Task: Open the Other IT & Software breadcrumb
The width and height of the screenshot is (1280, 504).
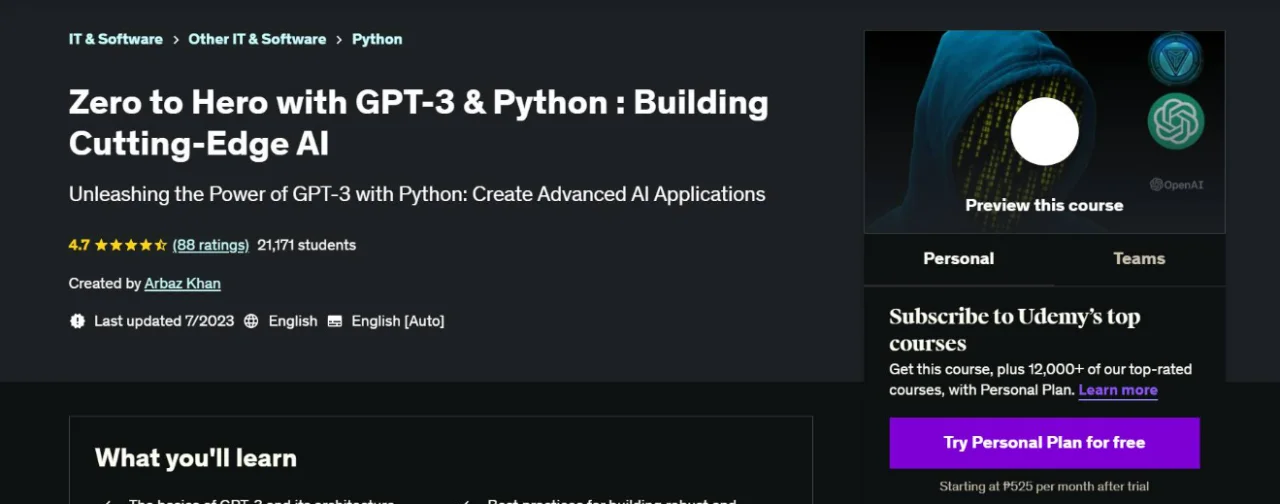Action: tap(257, 39)
